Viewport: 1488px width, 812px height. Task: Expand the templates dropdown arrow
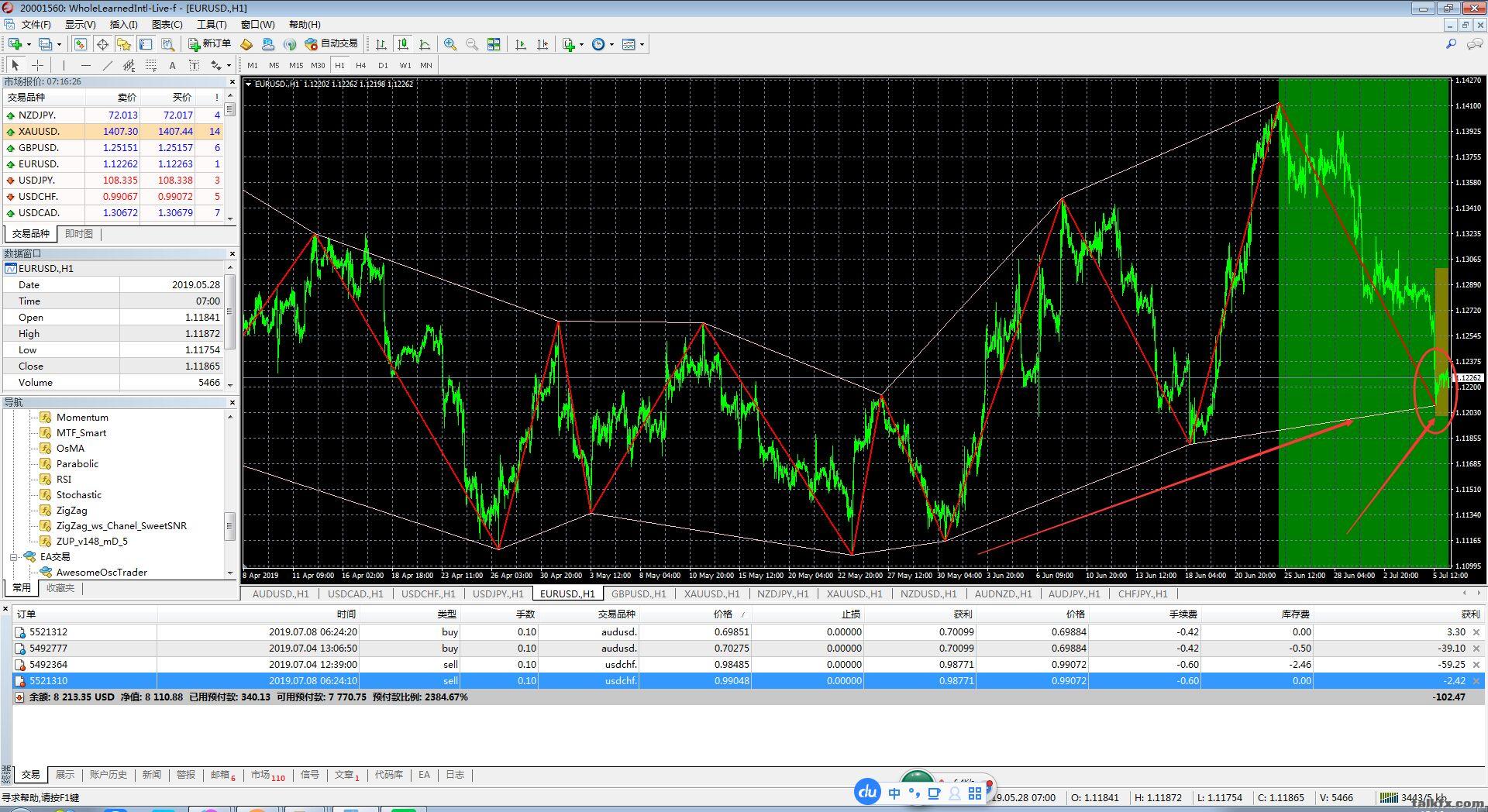pos(642,44)
